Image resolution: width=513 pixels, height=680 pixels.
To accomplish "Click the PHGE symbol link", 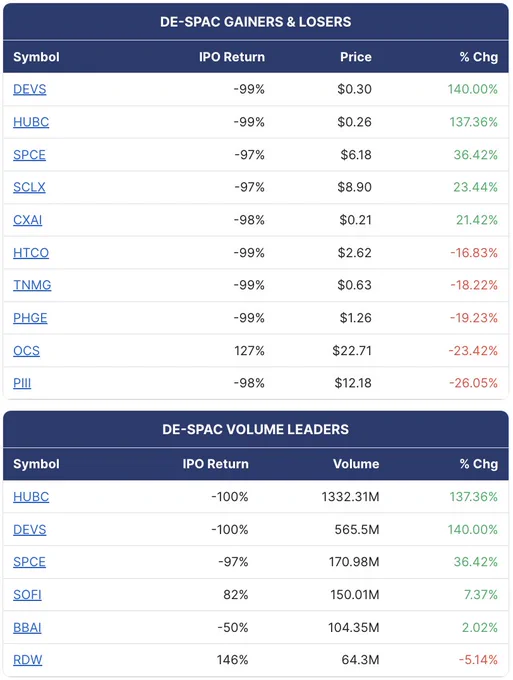I will tap(30, 318).
